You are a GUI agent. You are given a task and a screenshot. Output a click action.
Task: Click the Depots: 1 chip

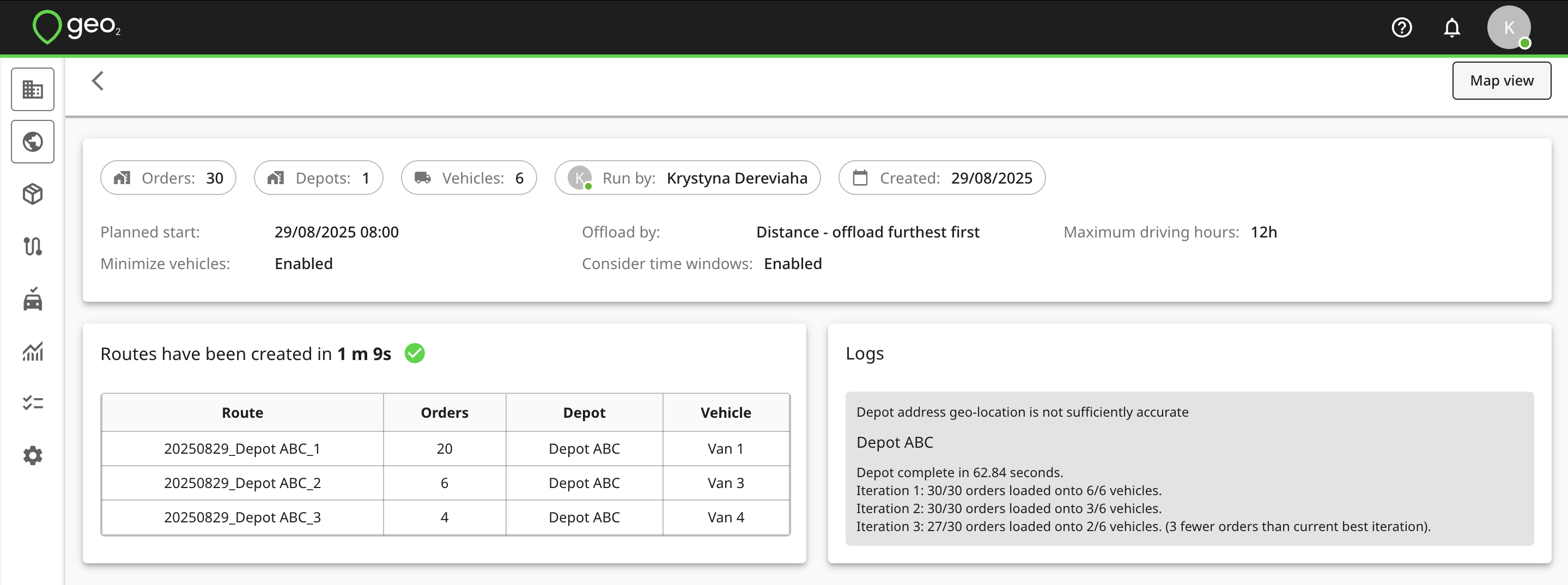(x=318, y=178)
